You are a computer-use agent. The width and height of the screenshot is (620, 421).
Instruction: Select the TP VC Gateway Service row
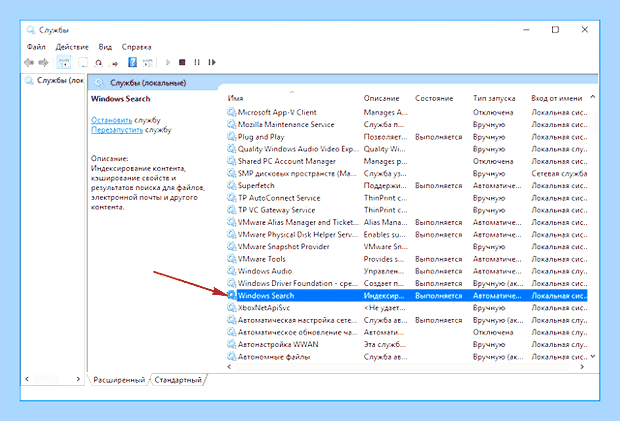[x=407, y=210]
